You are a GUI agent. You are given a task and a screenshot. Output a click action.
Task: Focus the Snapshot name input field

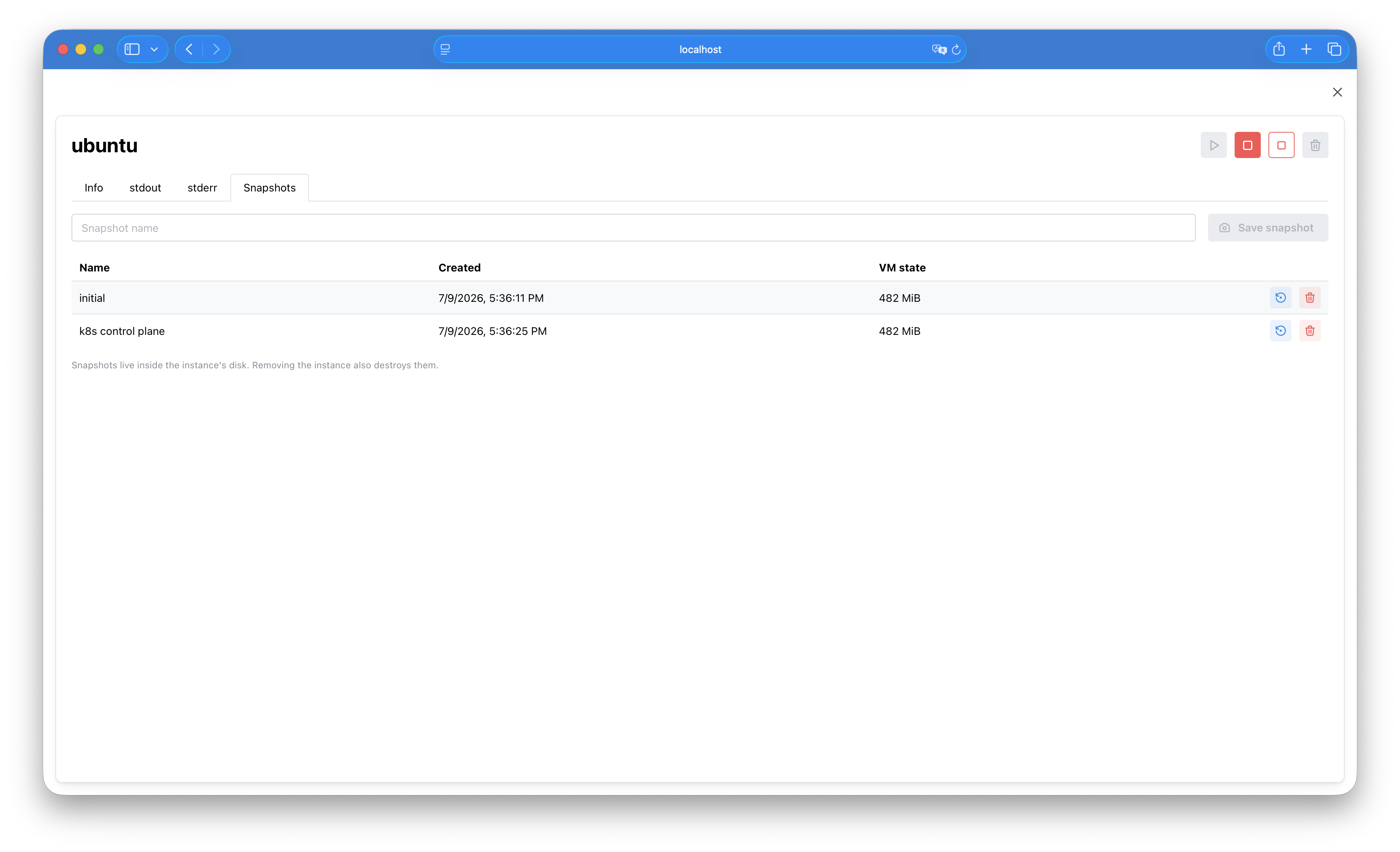pyautogui.click(x=633, y=228)
